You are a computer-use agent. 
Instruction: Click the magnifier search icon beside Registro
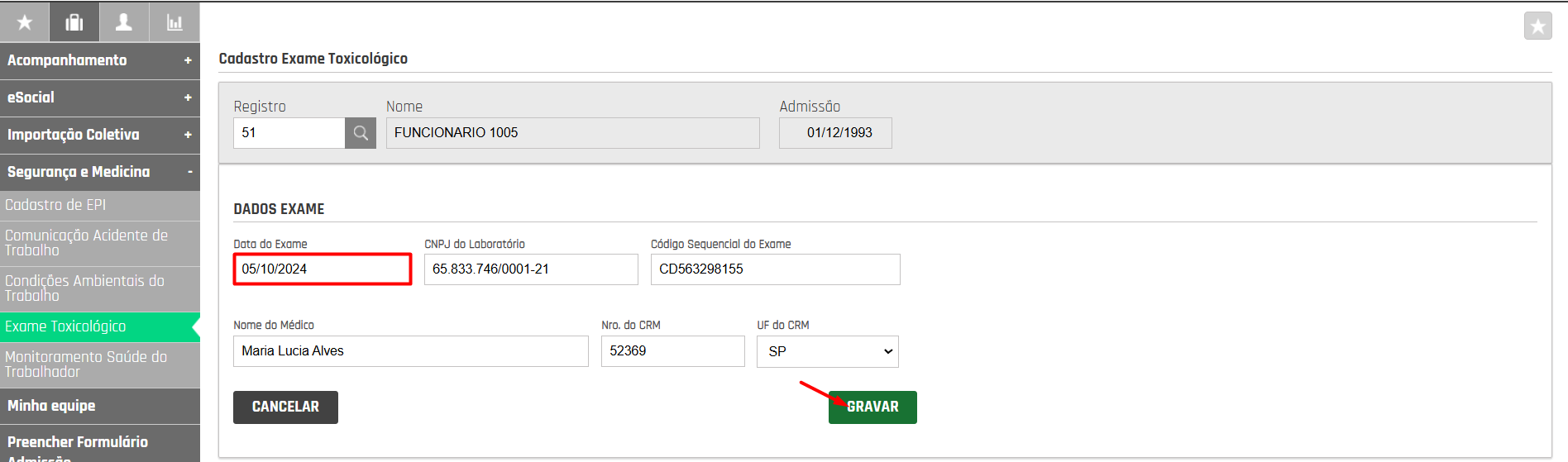361,133
